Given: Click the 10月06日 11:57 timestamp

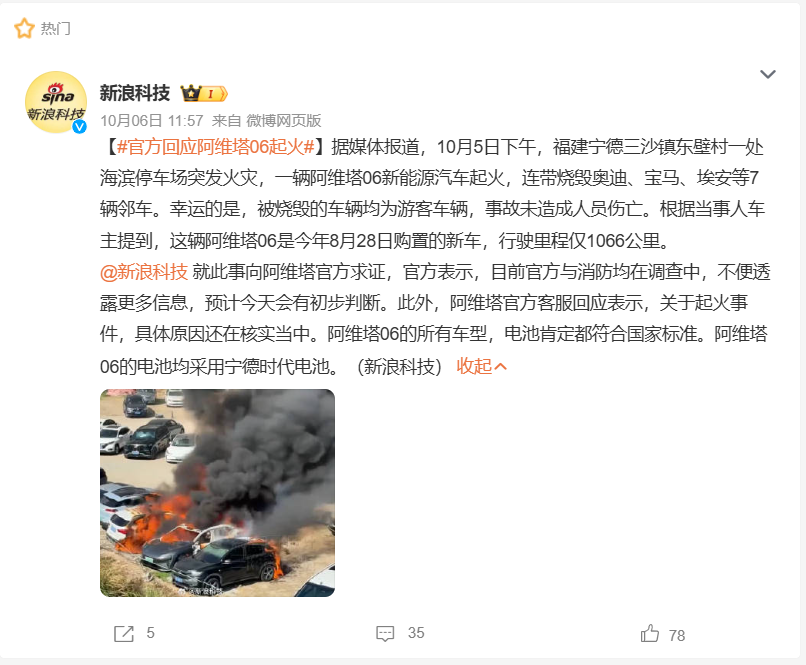Looking at the screenshot, I should pos(152,121).
